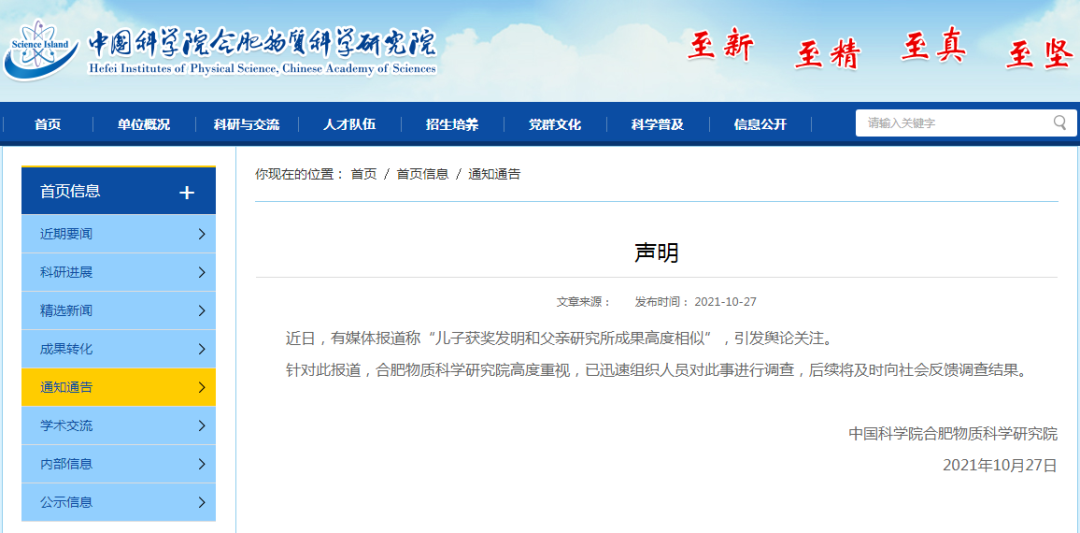Click the arrow icon beside 公示信息
Screen dimensions: 1080x533
[x=201, y=502]
